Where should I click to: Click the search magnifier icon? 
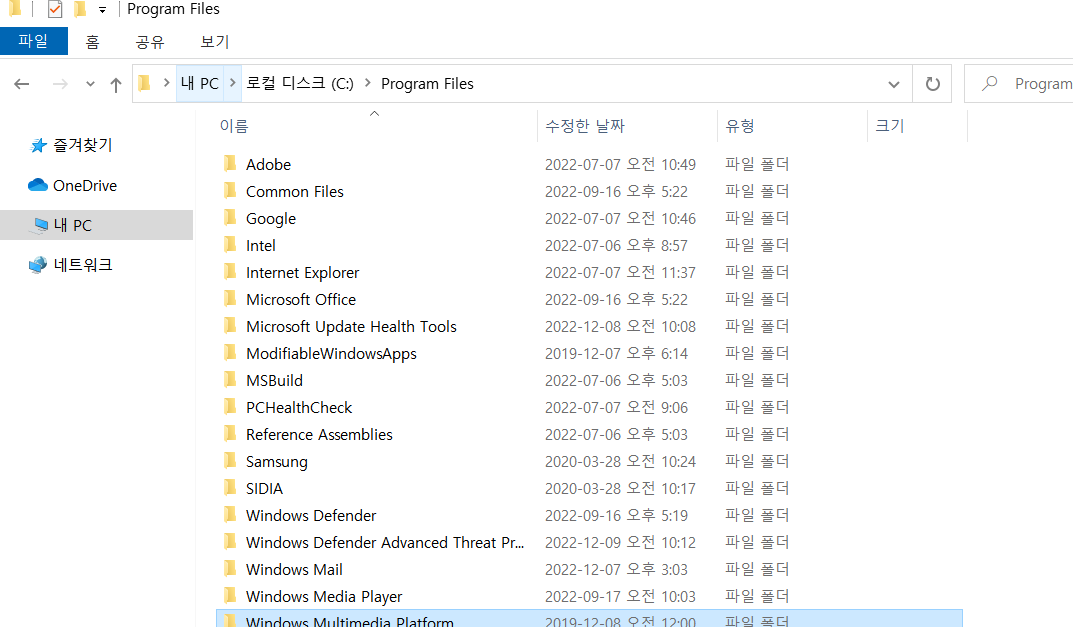989,84
